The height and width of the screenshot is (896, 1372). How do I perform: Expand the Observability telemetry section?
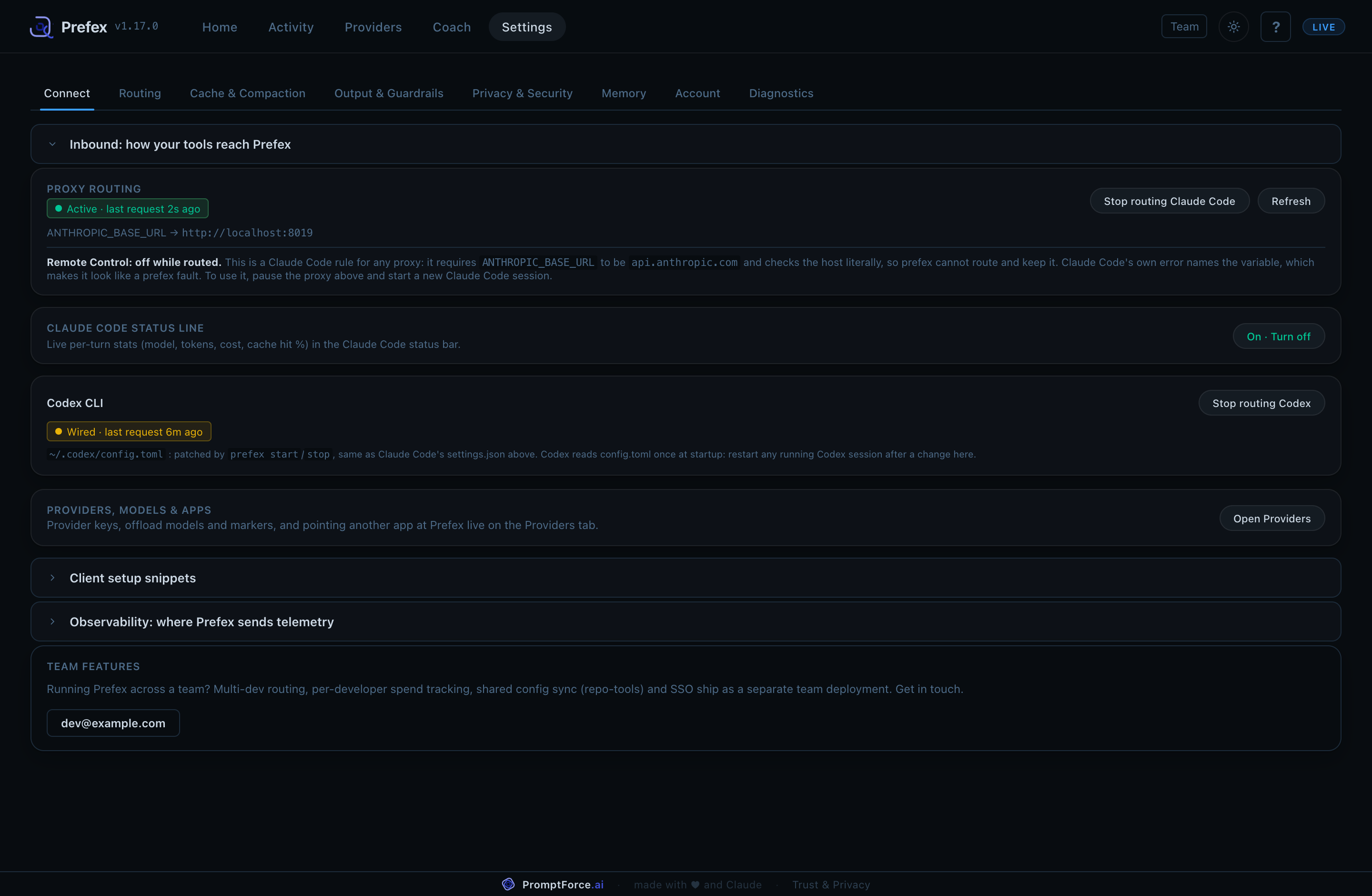point(686,621)
